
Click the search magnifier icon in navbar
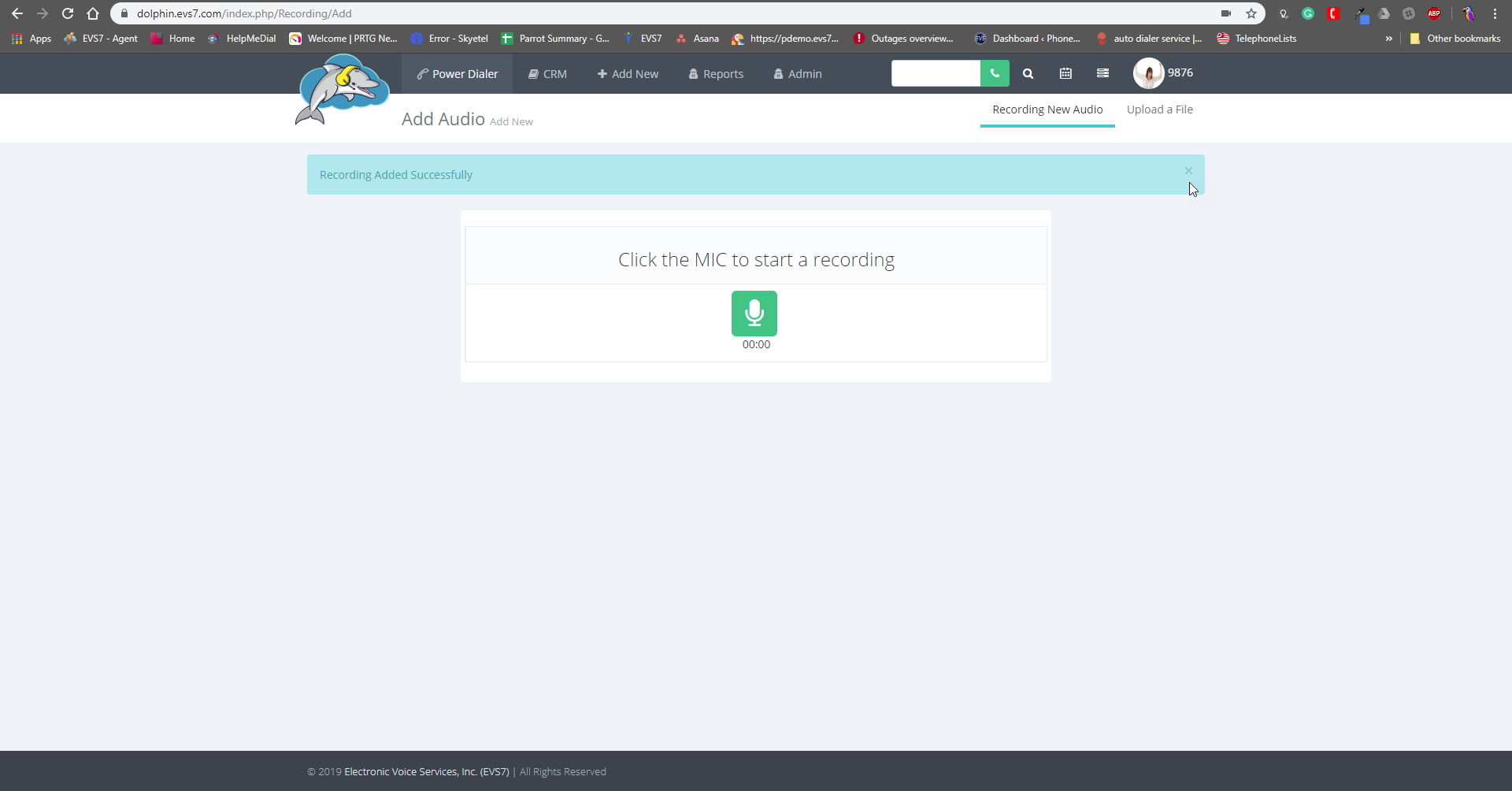(1028, 73)
